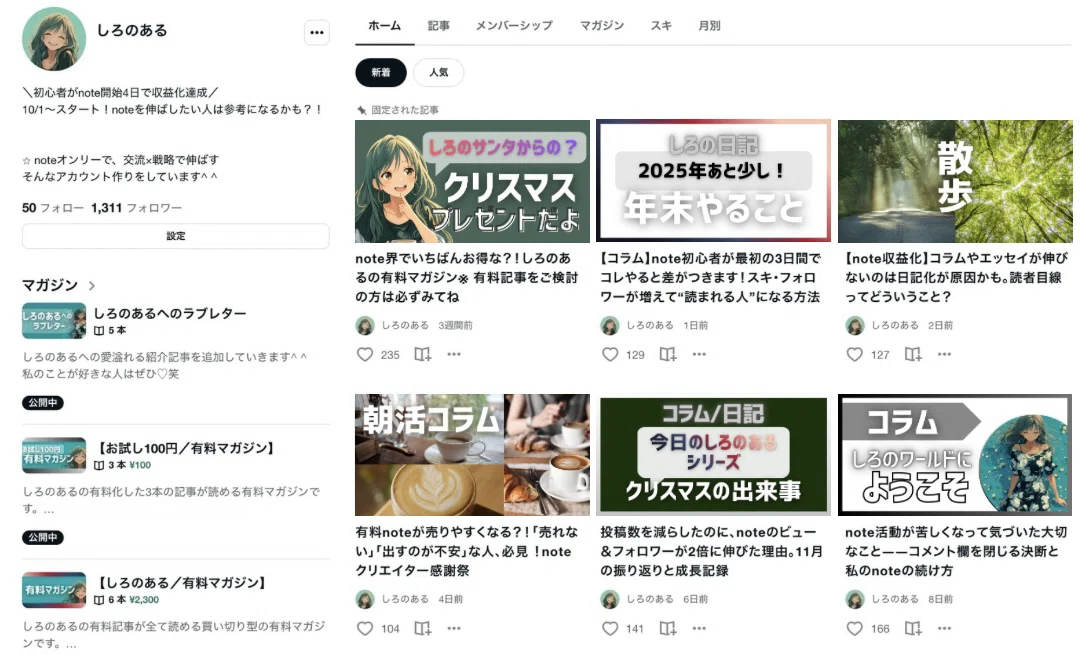Add the 129-like article to a magazine
This screenshot has height=655, width=1080.
[x=667, y=354]
